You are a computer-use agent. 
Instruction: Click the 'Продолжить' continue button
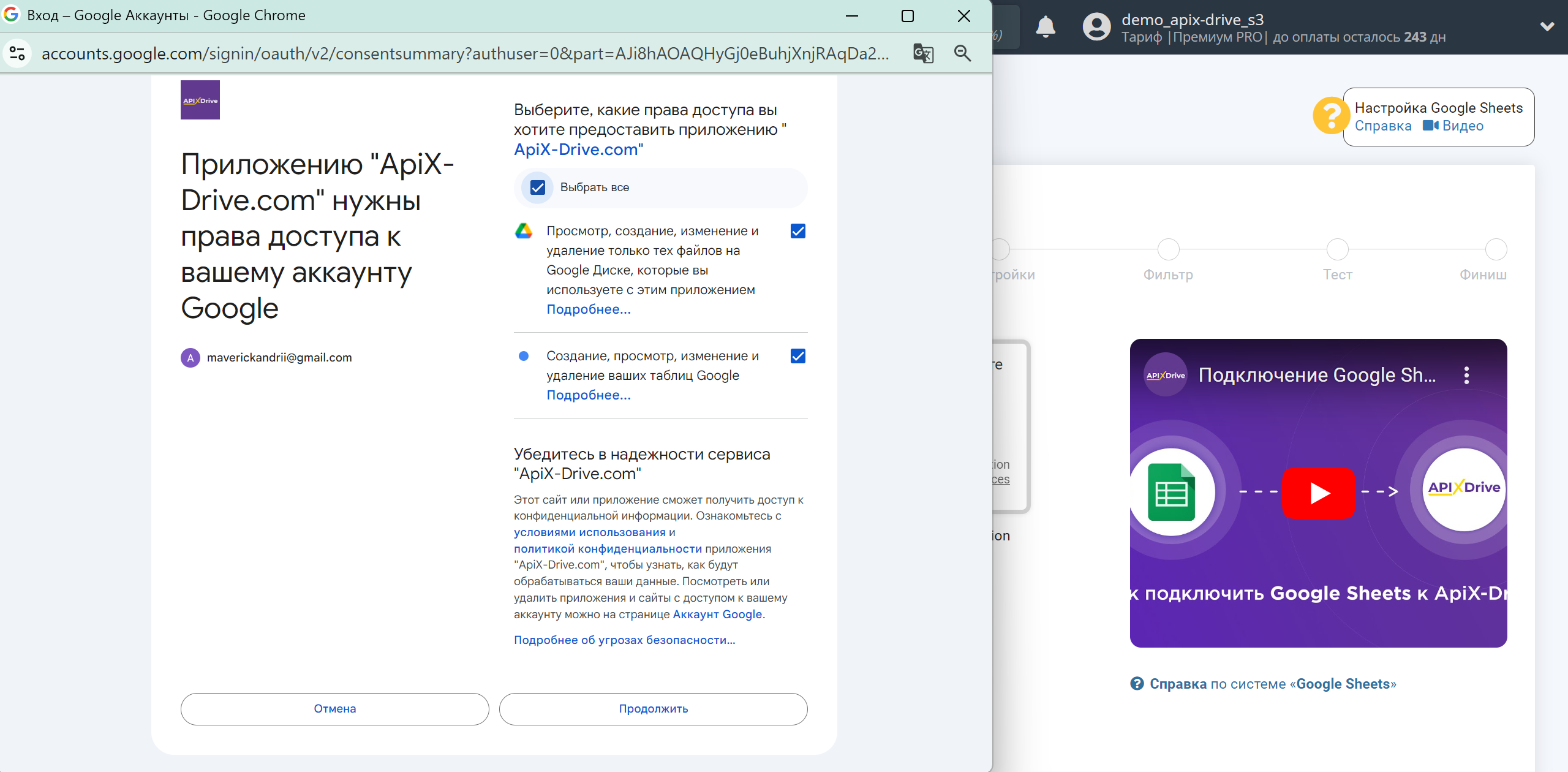[653, 708]
